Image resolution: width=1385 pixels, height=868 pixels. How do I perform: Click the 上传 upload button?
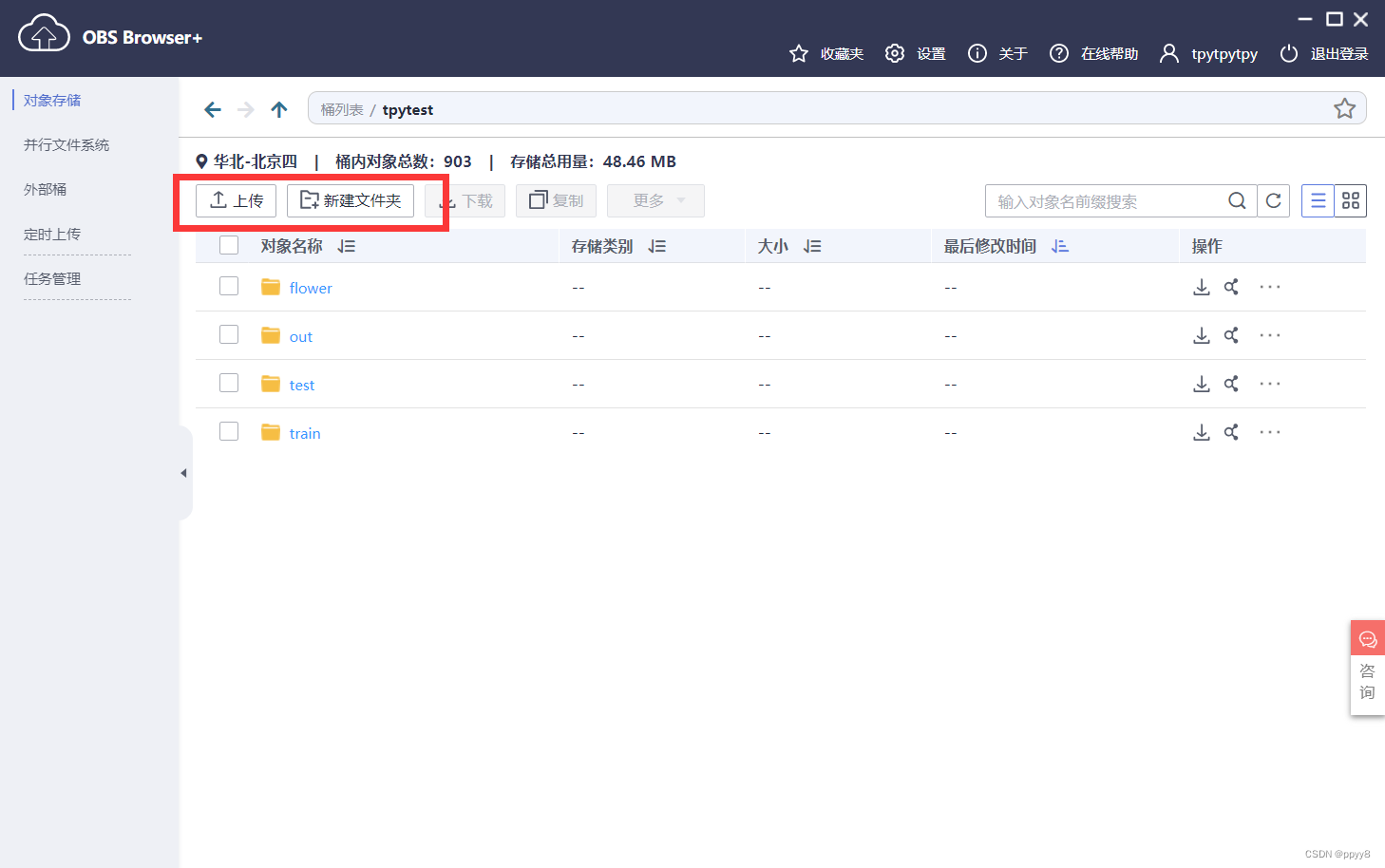(x=236, y=200)
